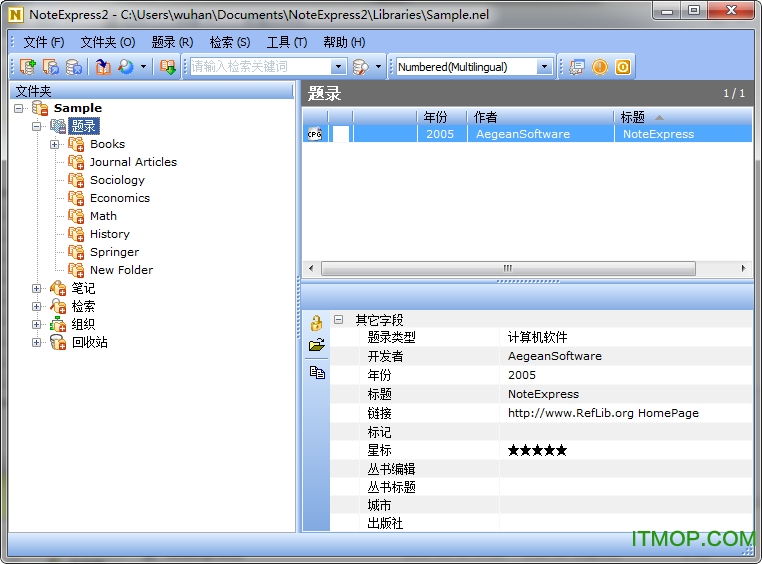762x564 pixels.
Task: Collapse the 题录 tree node
Action: click(x=36, y=126)
